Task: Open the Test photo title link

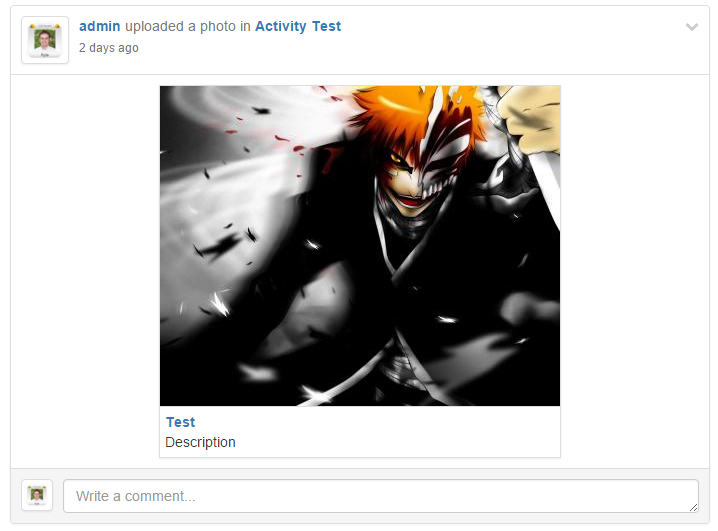Action: [180, 422]
